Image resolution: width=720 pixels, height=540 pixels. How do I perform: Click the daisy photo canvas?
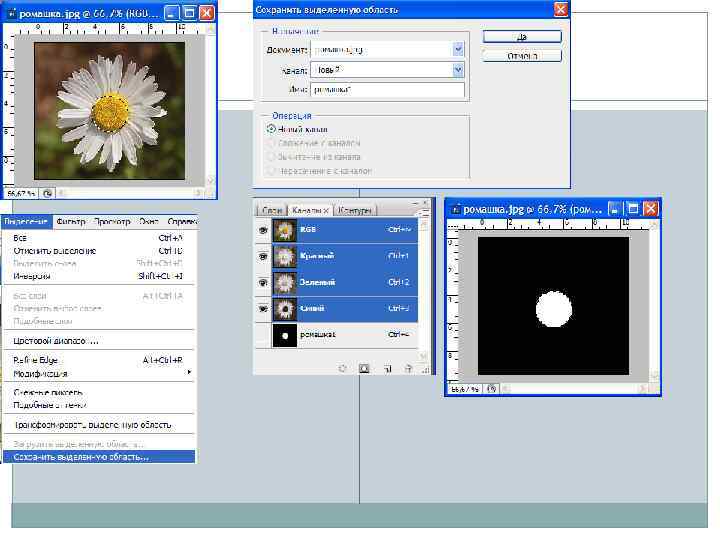tap(110, 111)
